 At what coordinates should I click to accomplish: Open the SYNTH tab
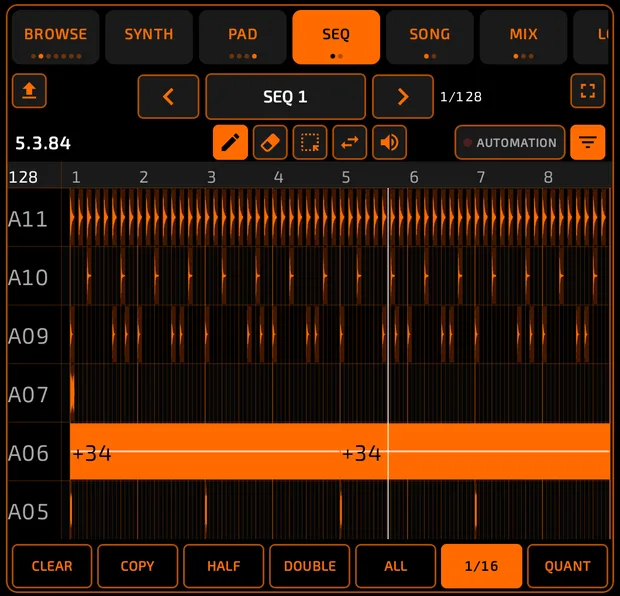[149, 37]
